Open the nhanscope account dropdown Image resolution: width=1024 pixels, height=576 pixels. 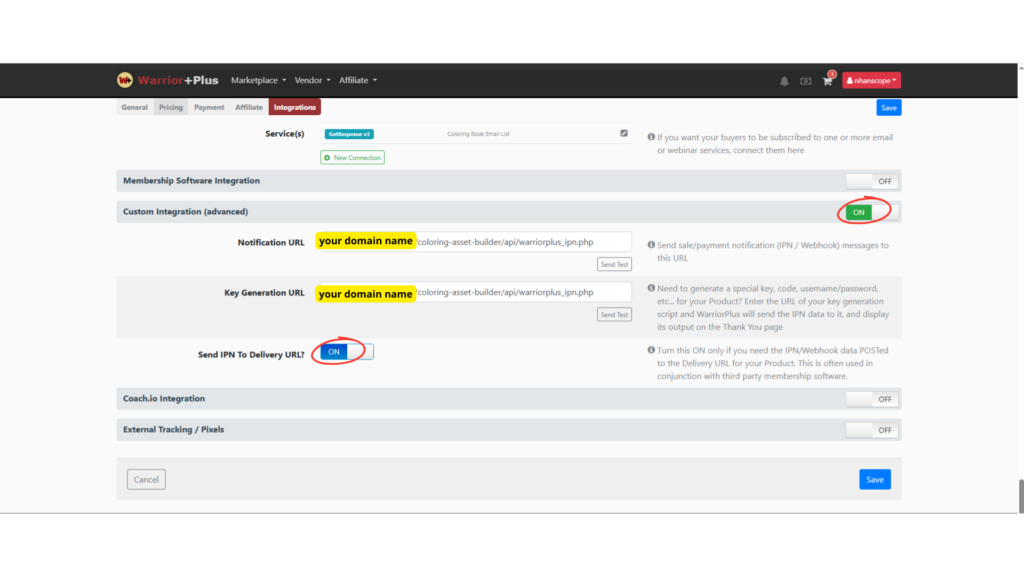[x=871, y=80]
